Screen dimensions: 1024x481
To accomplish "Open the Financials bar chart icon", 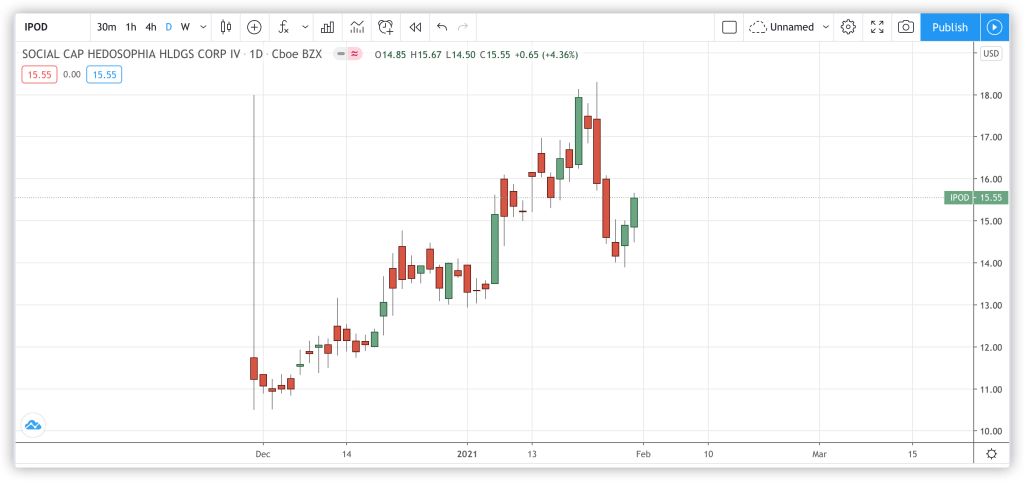I will 326,27.
